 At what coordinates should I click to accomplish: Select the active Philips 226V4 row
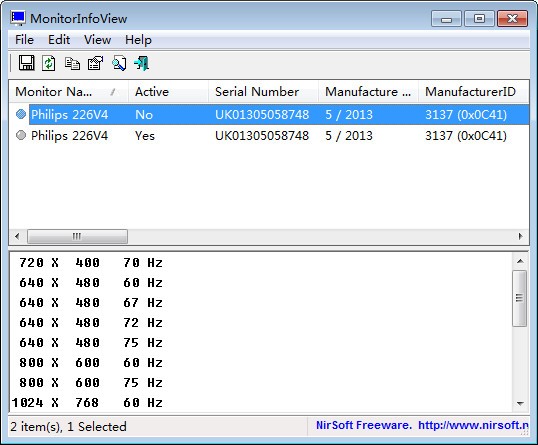269,136
